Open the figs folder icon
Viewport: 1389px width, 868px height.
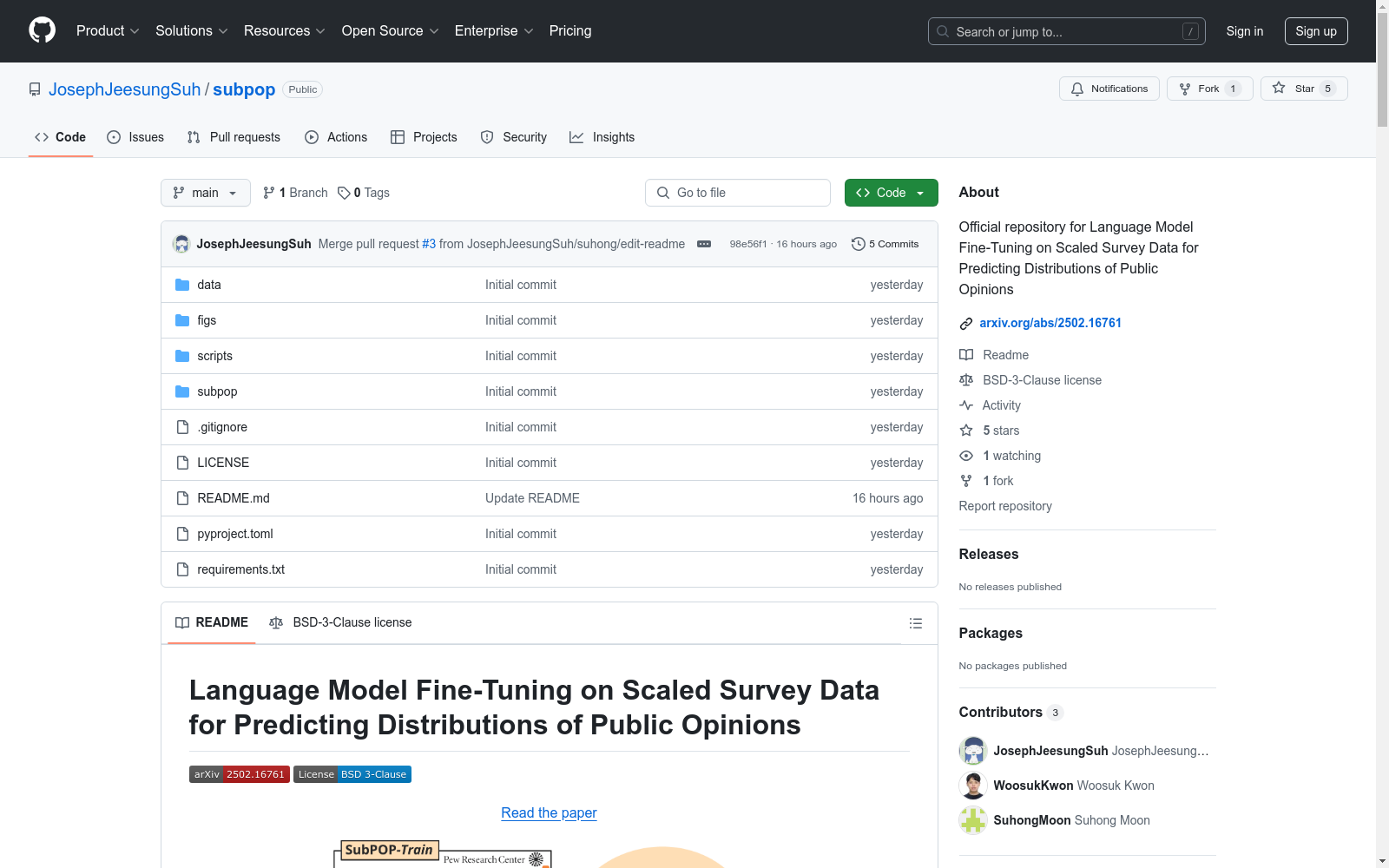182,320
